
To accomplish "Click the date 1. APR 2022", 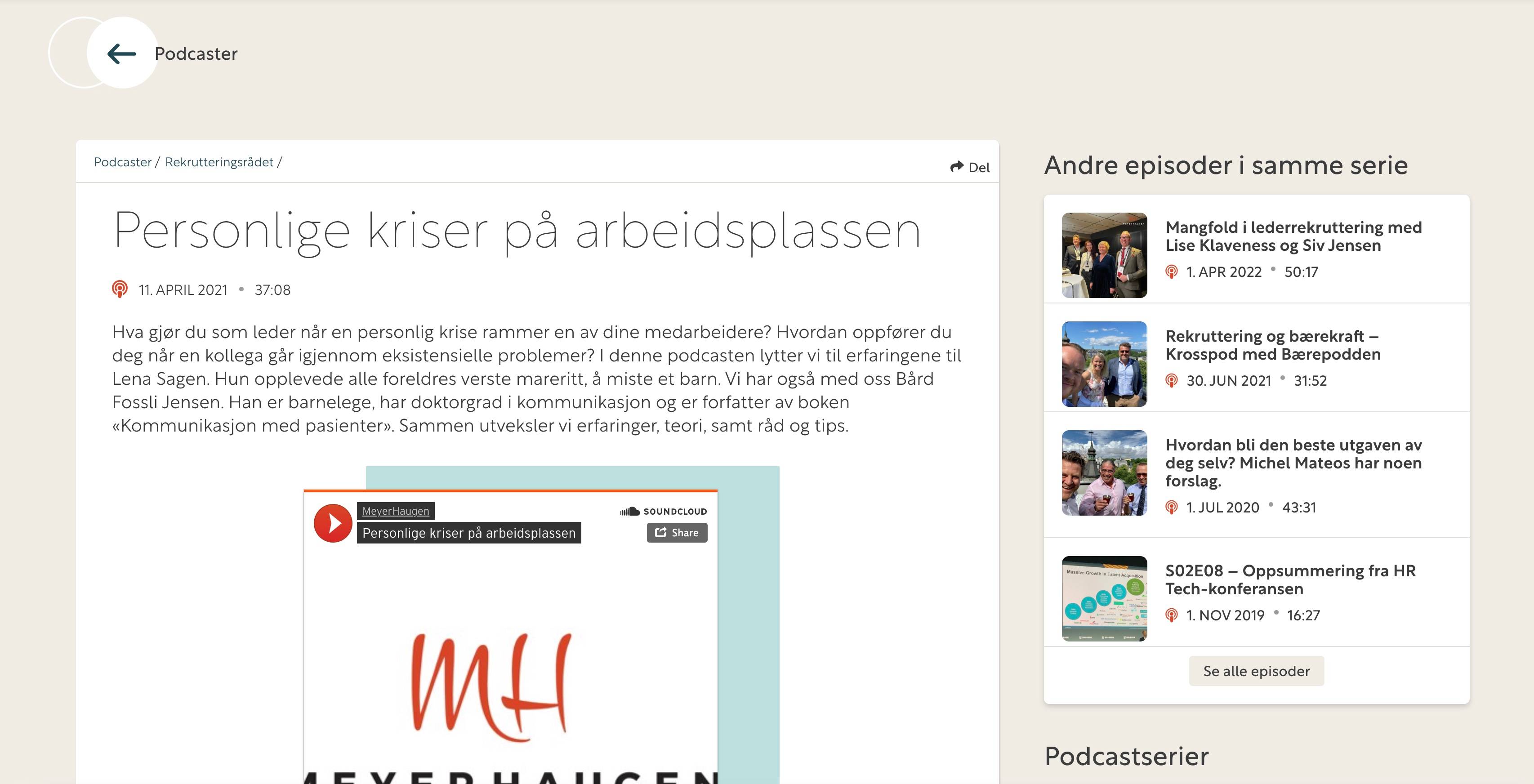I will 1224,272.
